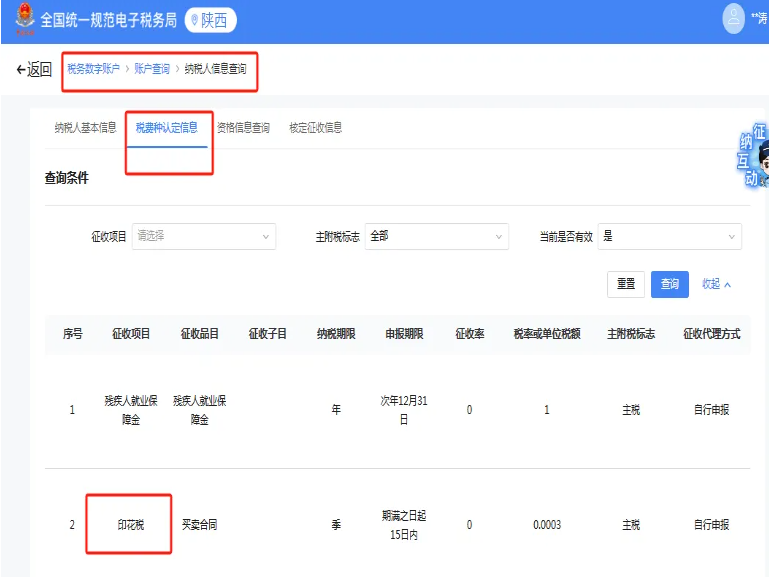Go to the 核定征收信息 tab
This screenshot has height=577, width=769.
[315, 128]
